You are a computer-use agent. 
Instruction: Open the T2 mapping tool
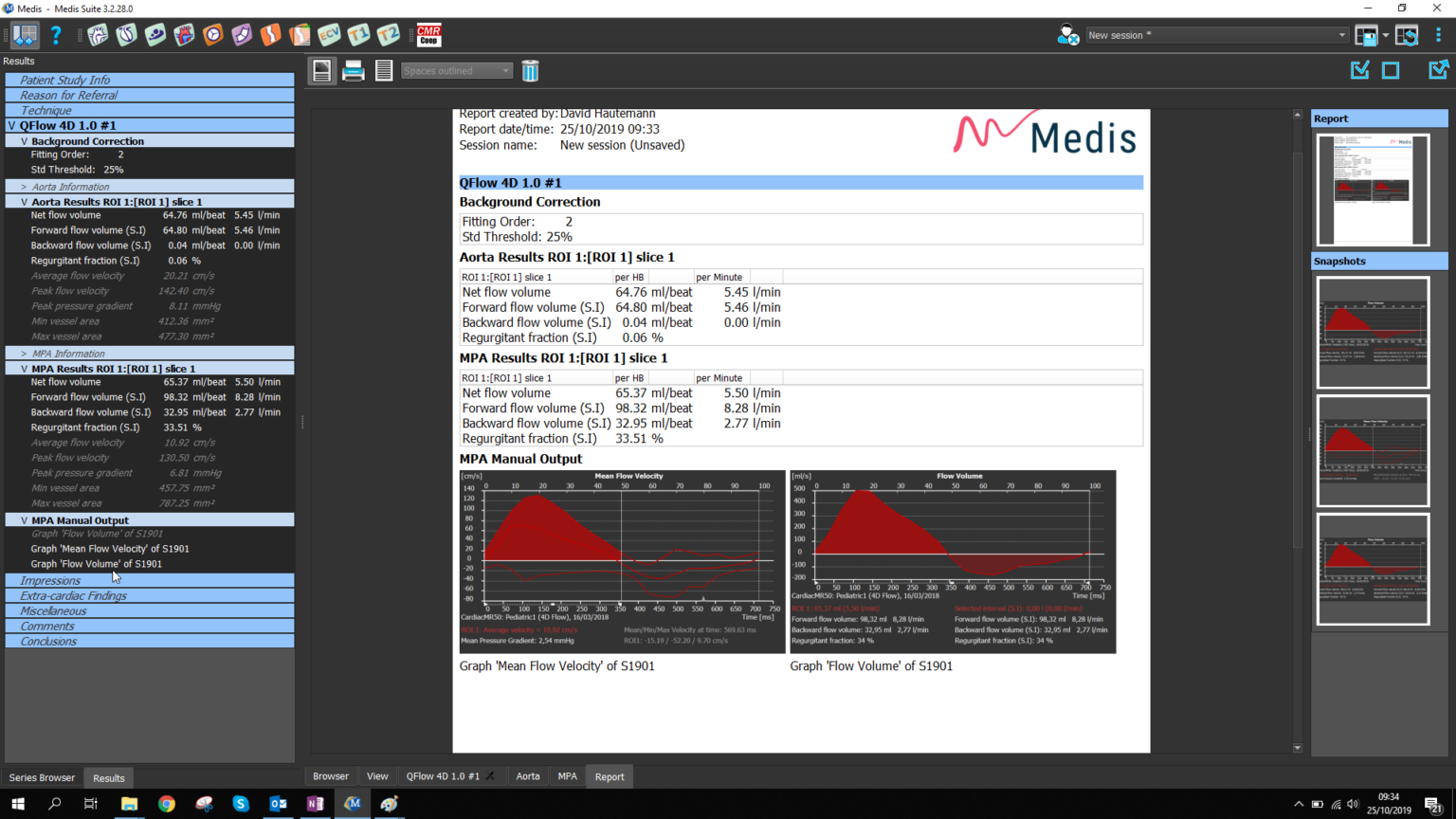pyautogui.click(x=388, y=34)
